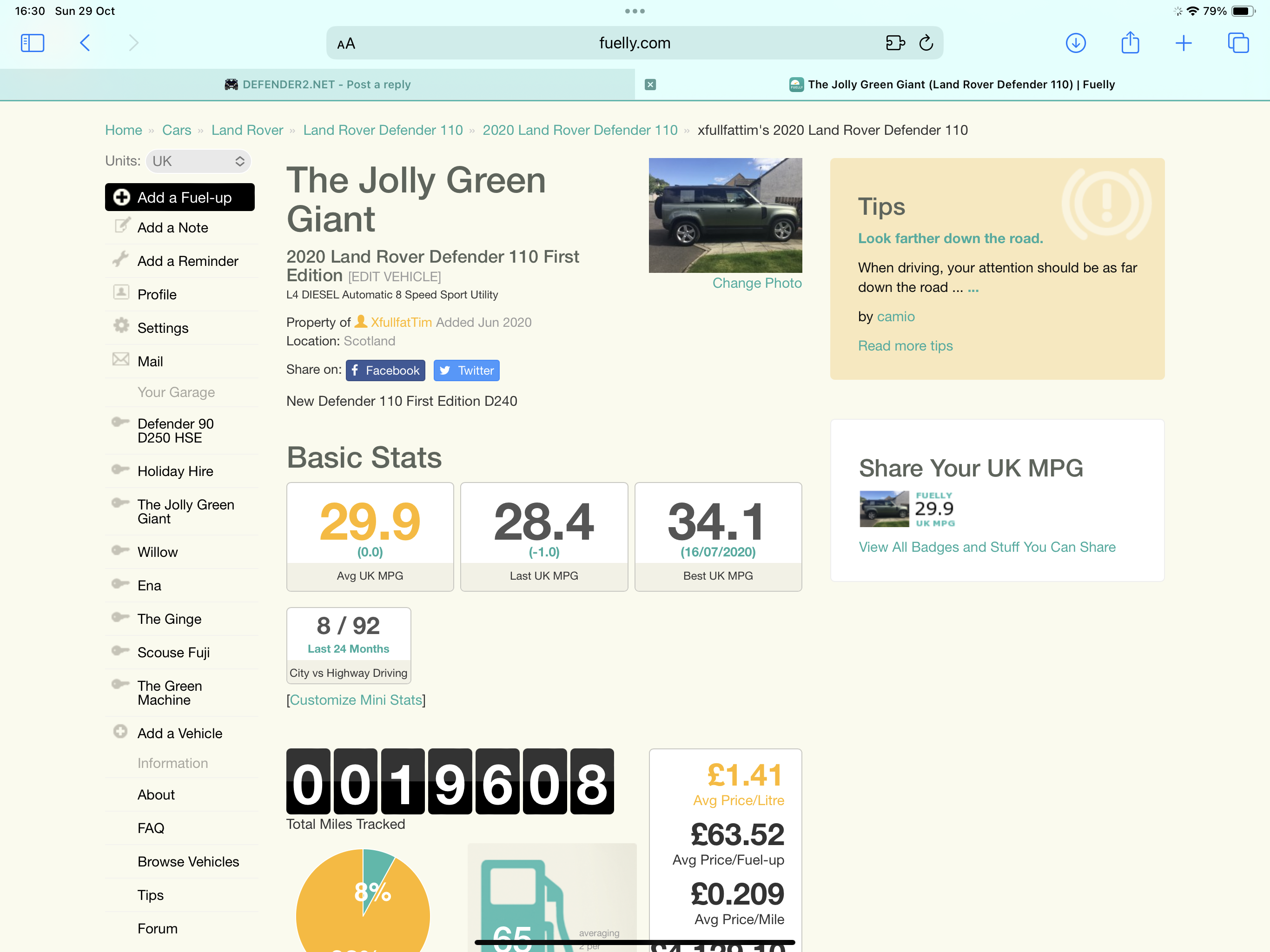Click the Profile person icon
Viewport: 1270px width, 952px height.
pos(121,292)
